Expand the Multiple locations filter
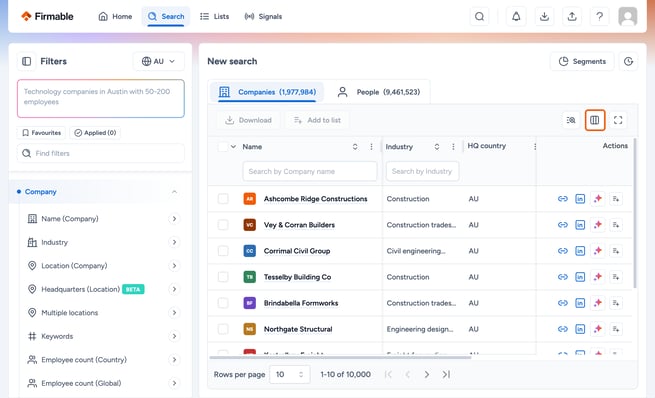 174,313
